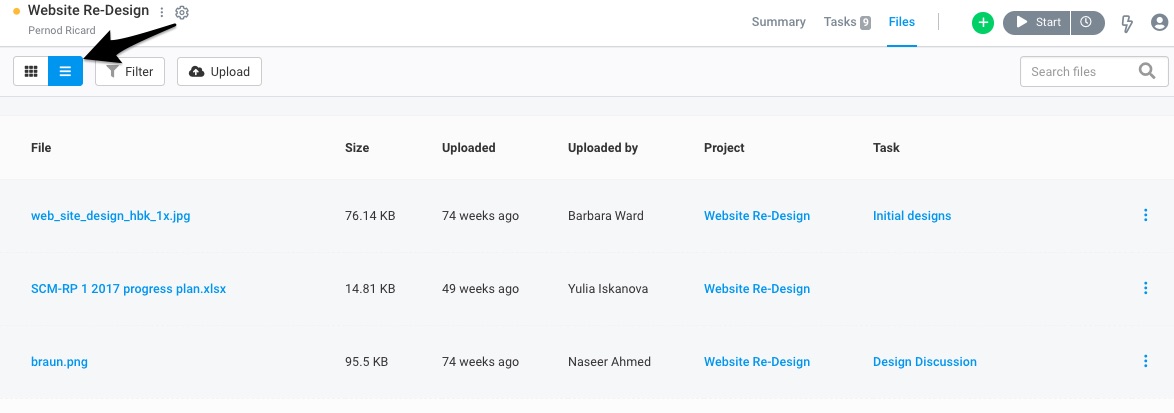
Task: Sort by the Size column header
Action: coord(357,147)
